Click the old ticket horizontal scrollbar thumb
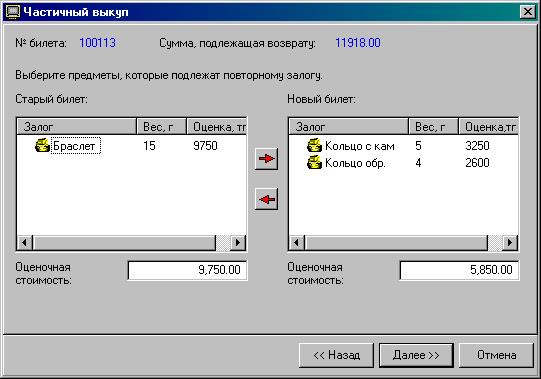Screen dimensions: 541x379 (x=124, y=243)
